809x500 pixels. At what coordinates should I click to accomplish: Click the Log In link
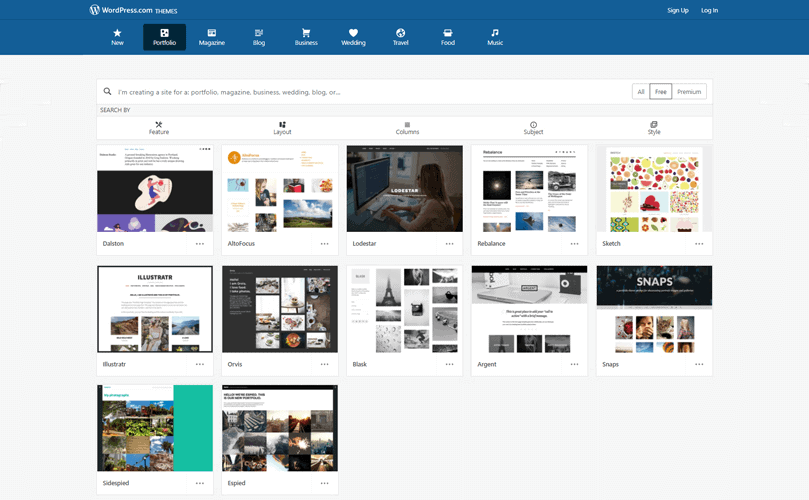tap(709, 10)
